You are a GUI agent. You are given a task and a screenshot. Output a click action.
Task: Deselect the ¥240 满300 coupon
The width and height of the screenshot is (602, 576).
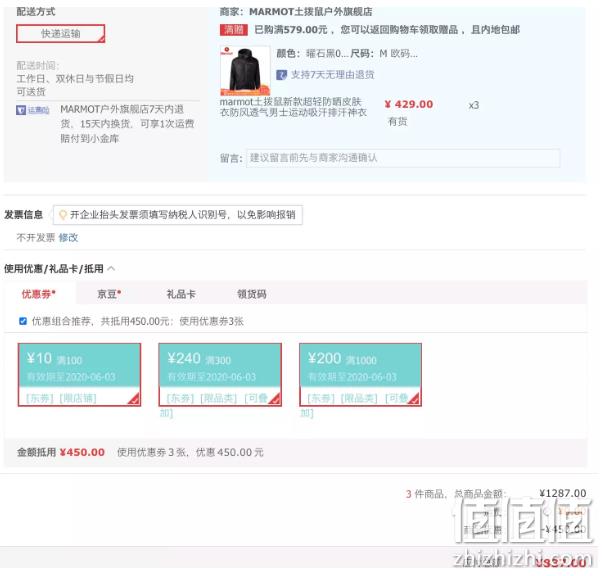(x=220, y=375)
